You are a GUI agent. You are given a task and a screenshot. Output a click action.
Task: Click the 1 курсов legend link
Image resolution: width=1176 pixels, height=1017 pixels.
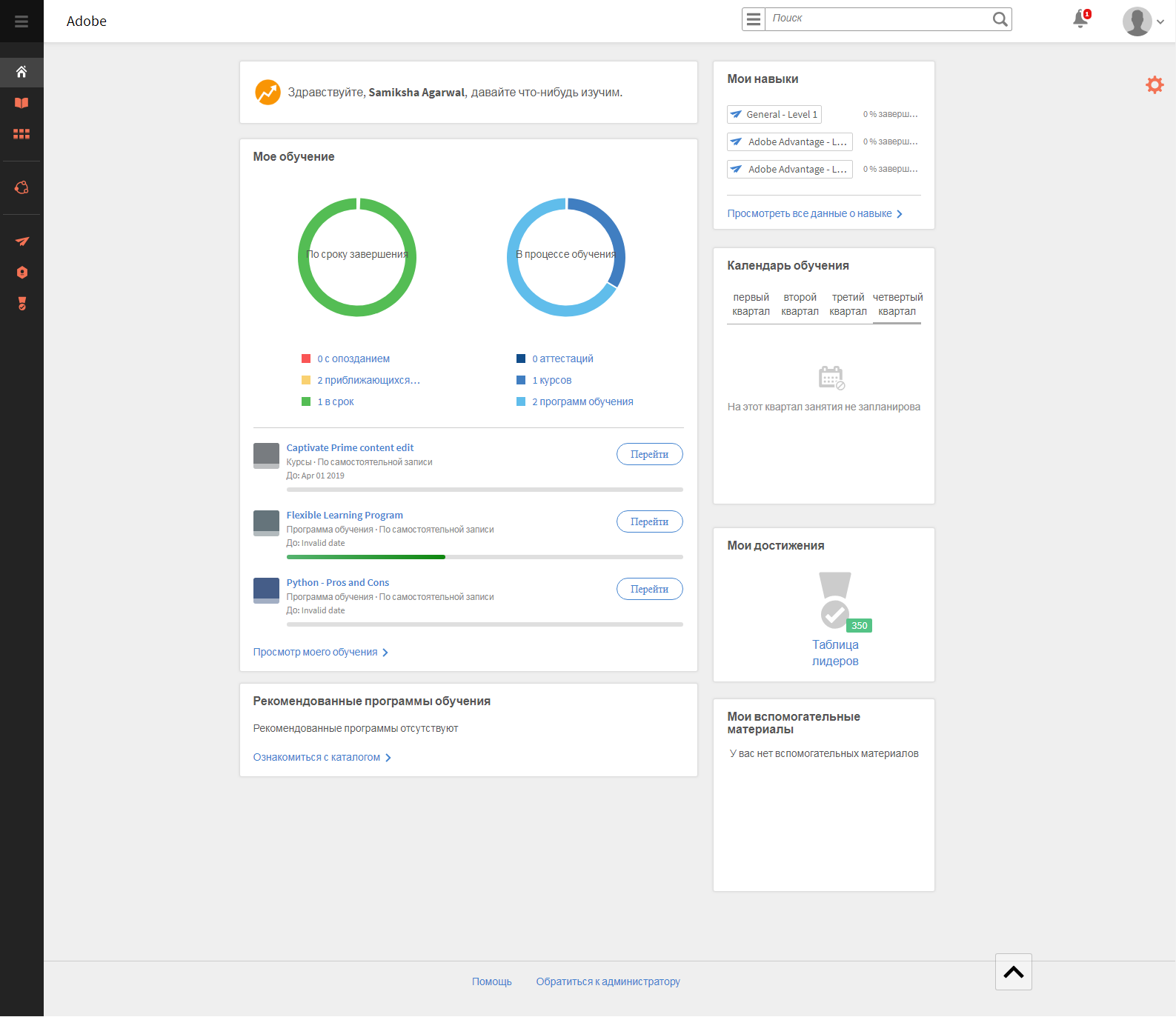click(552, 380)
